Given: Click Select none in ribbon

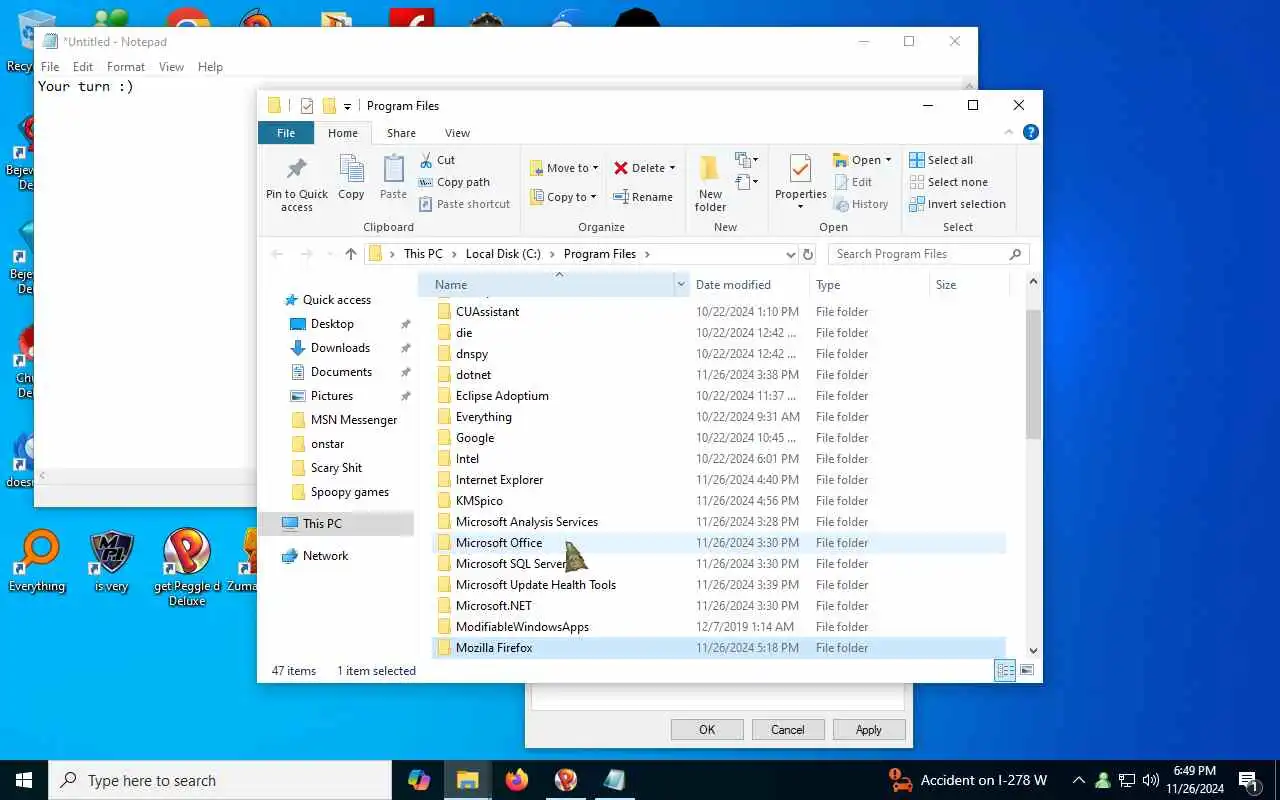Looking at the screenshot, I should (x=948, y=182).
